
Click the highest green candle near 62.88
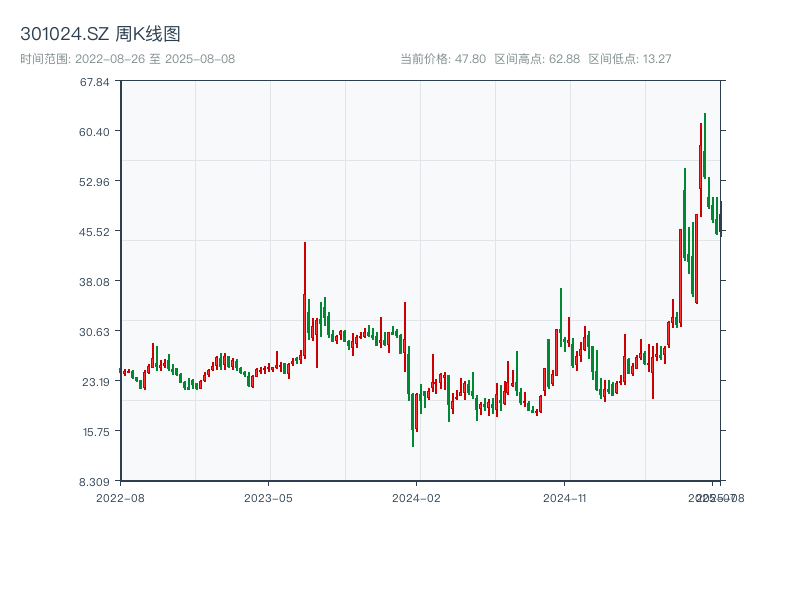(x=705, y=145)
